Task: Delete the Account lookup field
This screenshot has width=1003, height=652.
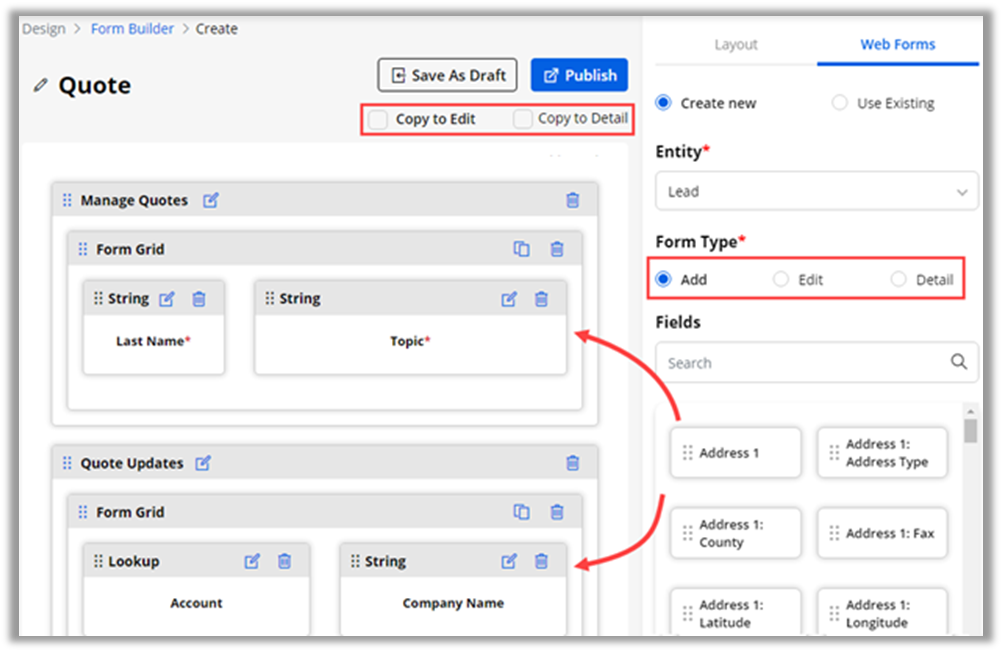Action: coord(284,561)
